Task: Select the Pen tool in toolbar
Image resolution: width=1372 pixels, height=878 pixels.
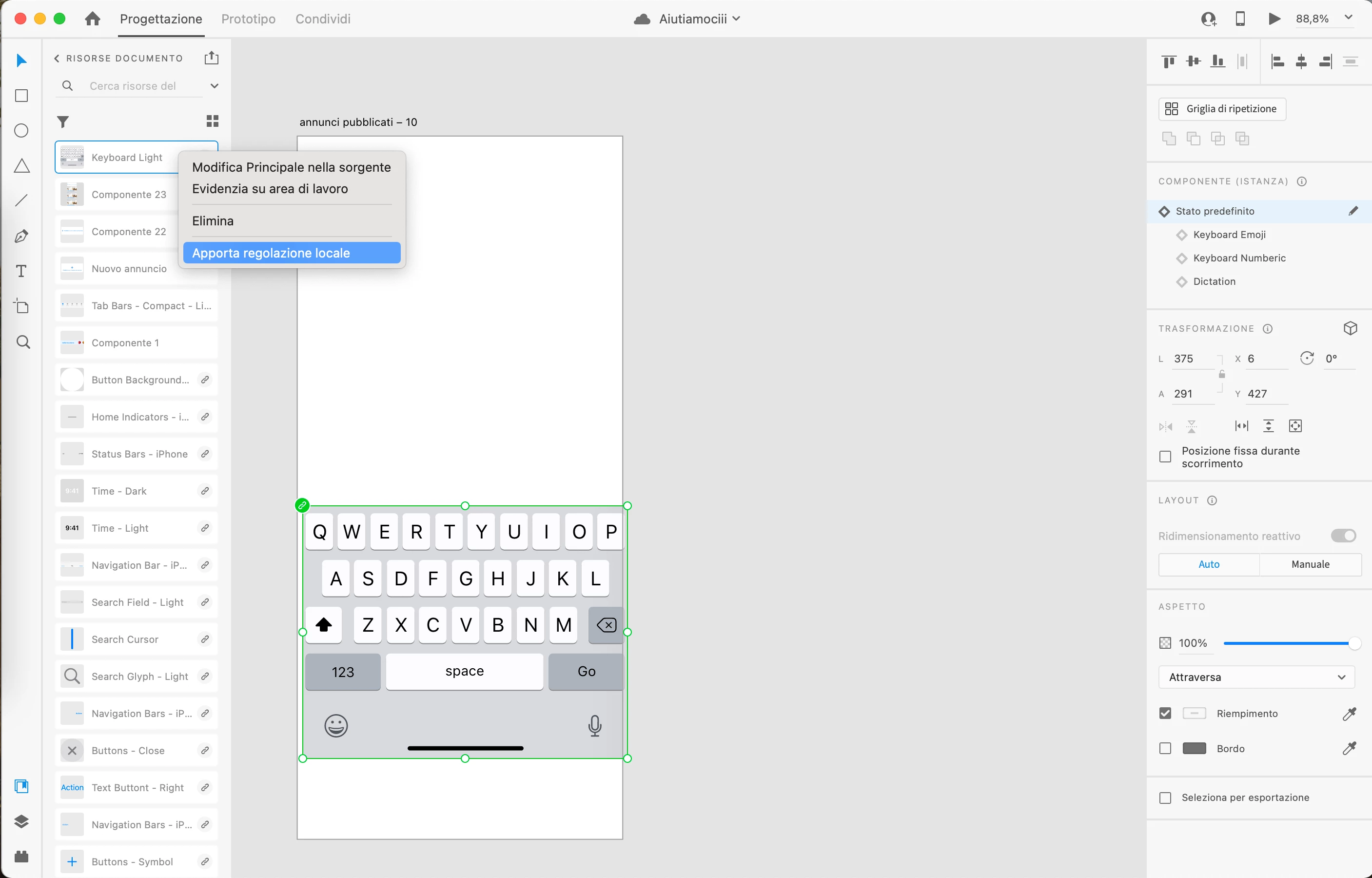Action: 21,236
